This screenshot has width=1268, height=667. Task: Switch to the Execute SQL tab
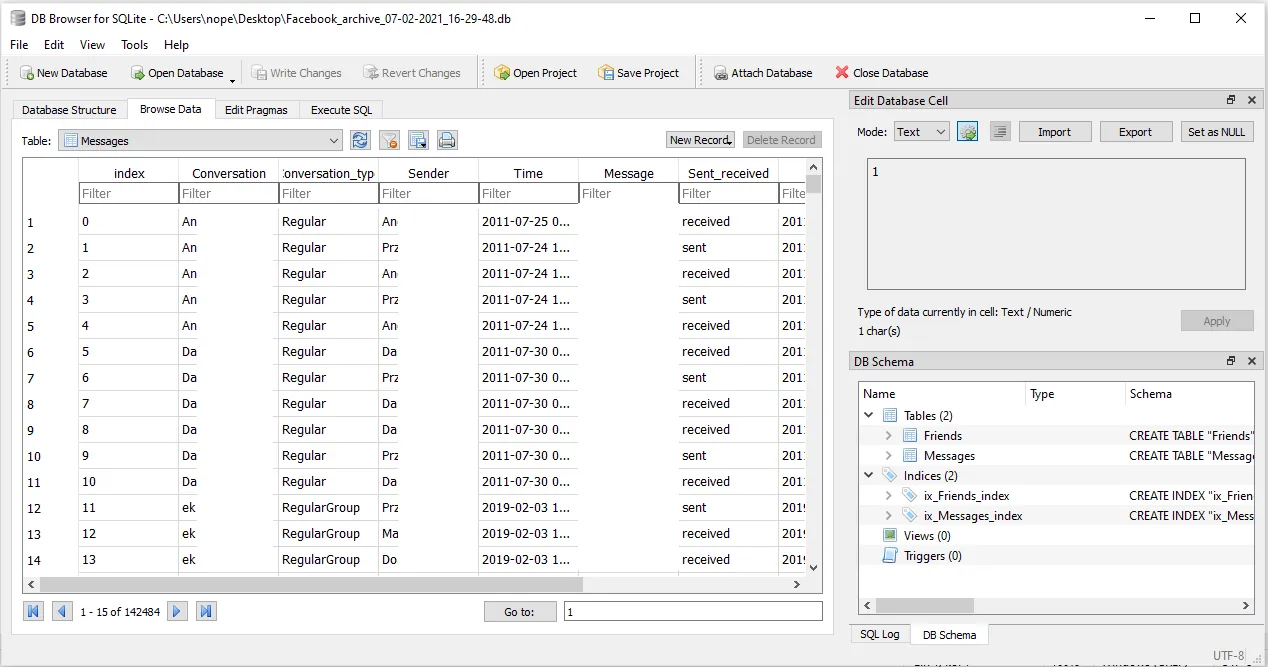341,109
